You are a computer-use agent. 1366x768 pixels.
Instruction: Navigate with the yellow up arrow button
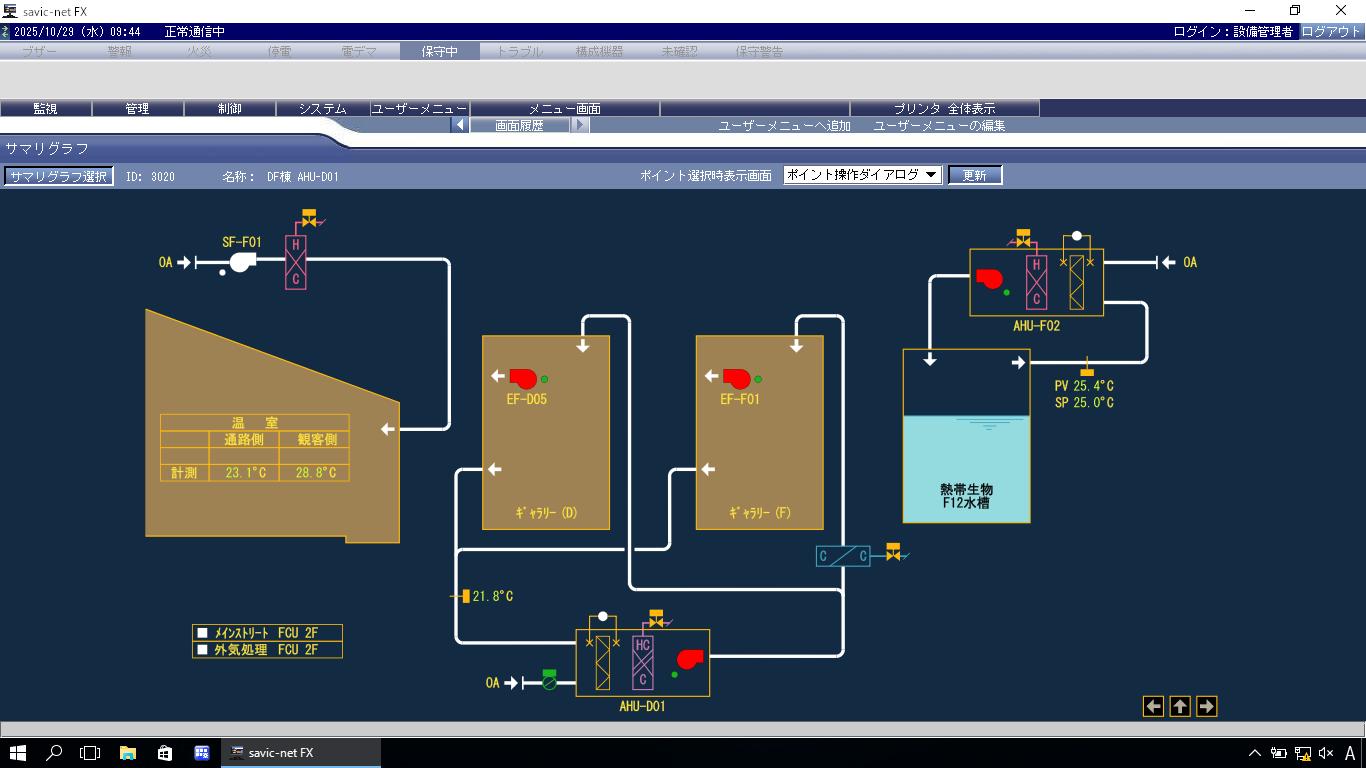point(1180,706)
